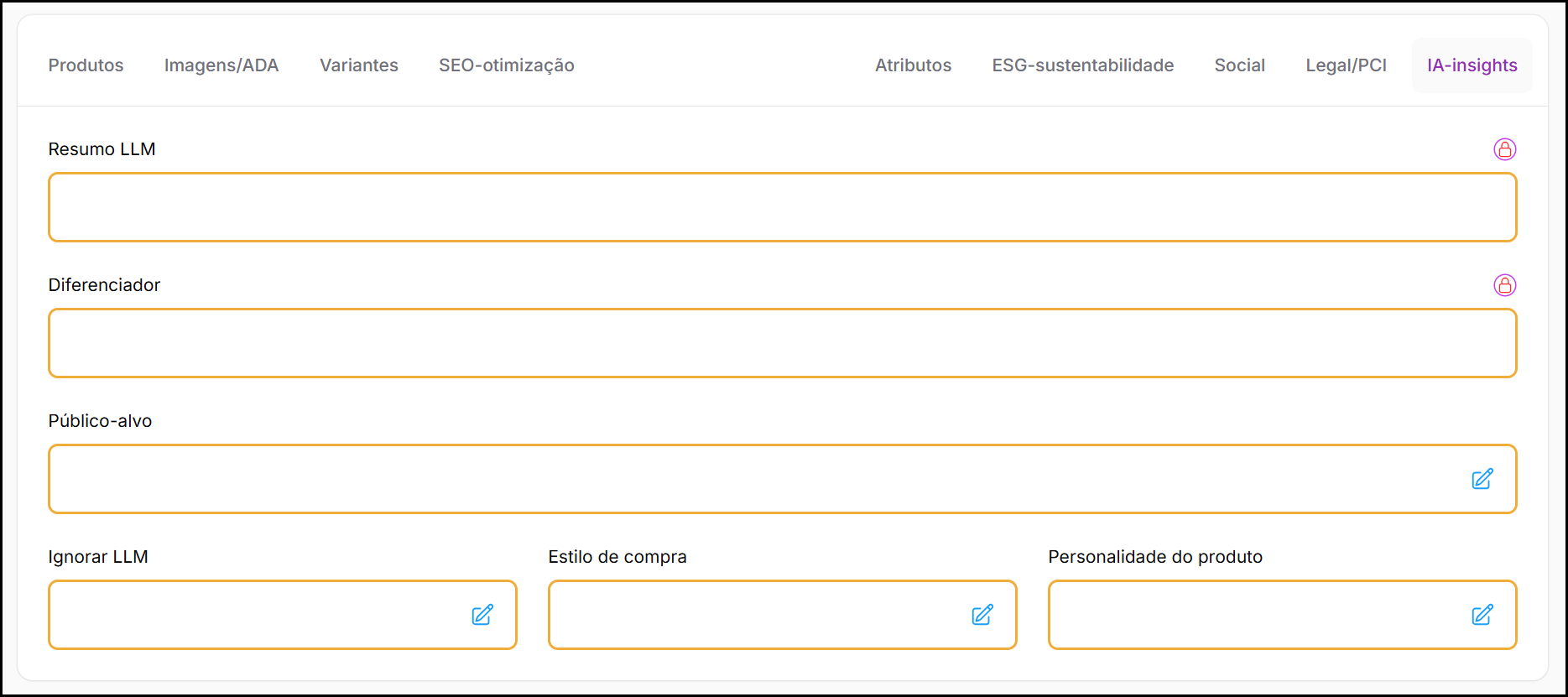Click the lock icon beside Diferenciador
Screen dimensions: 1568x697
coord(1504,285)
